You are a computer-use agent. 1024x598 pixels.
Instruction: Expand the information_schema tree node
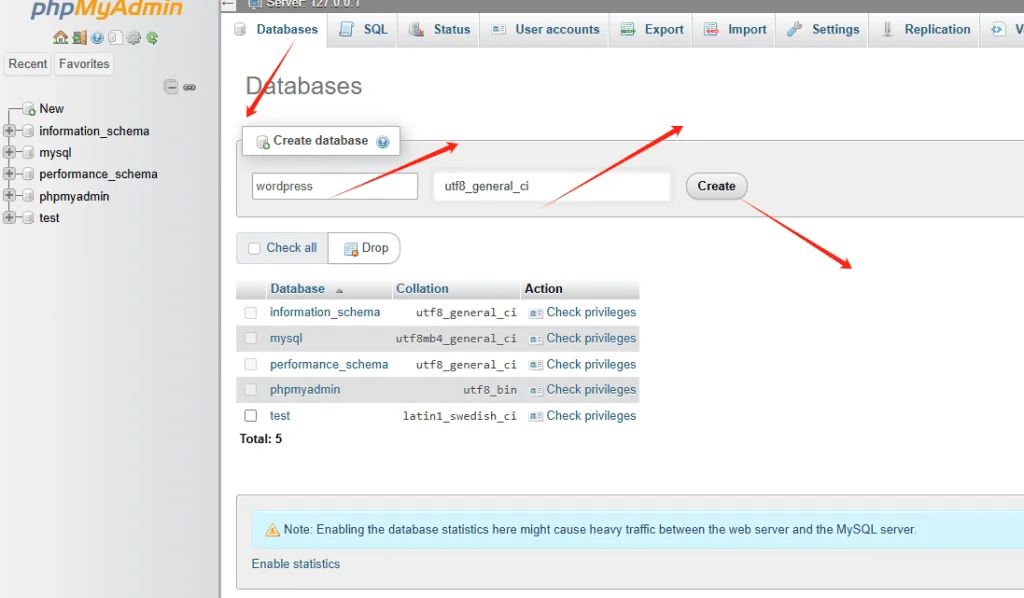pyautogui.click(x=10, y=131)
